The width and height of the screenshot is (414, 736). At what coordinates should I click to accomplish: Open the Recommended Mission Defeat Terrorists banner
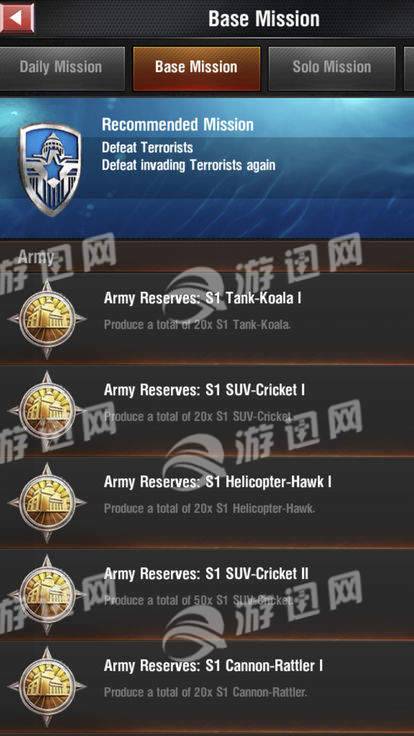207,168
